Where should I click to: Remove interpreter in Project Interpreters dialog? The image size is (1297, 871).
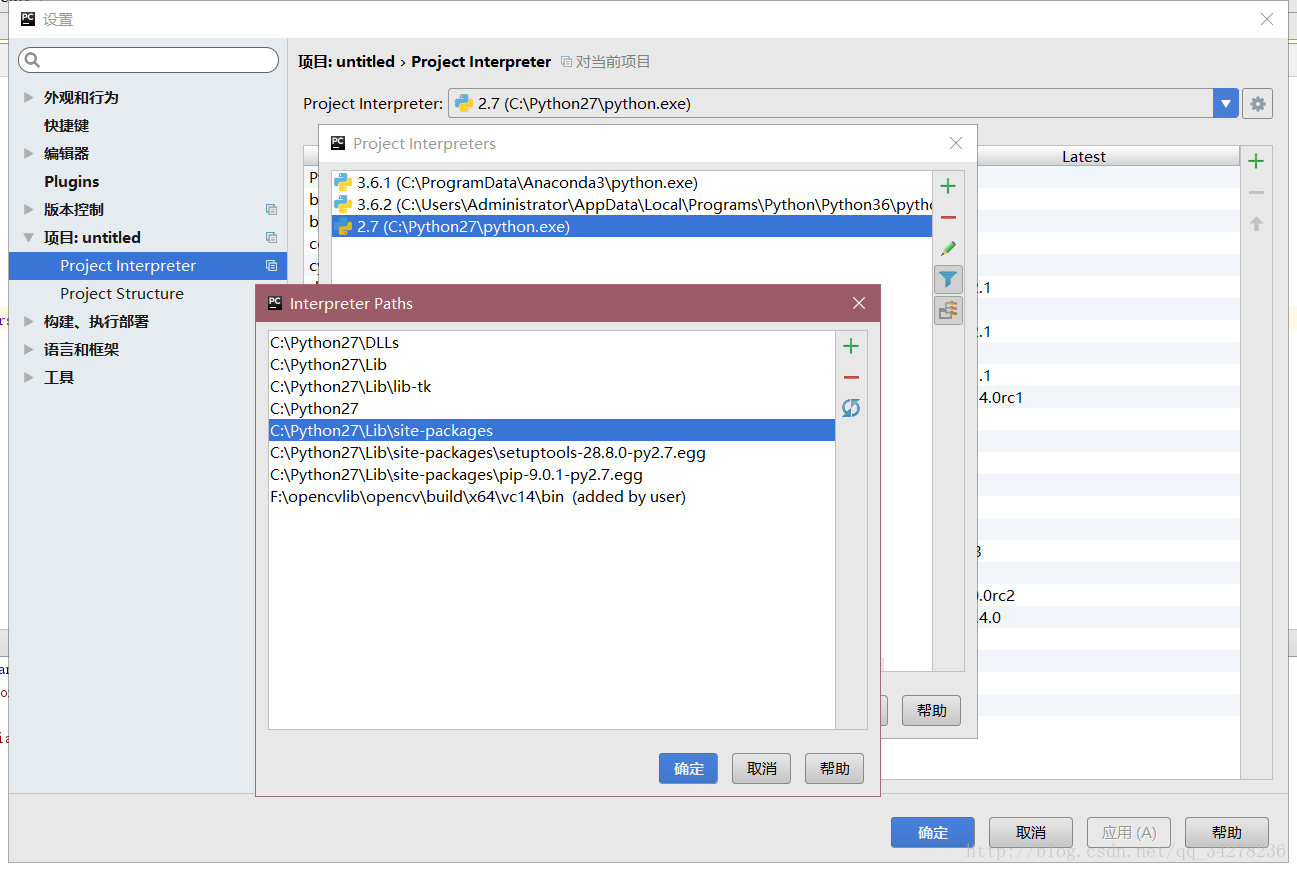948,217
